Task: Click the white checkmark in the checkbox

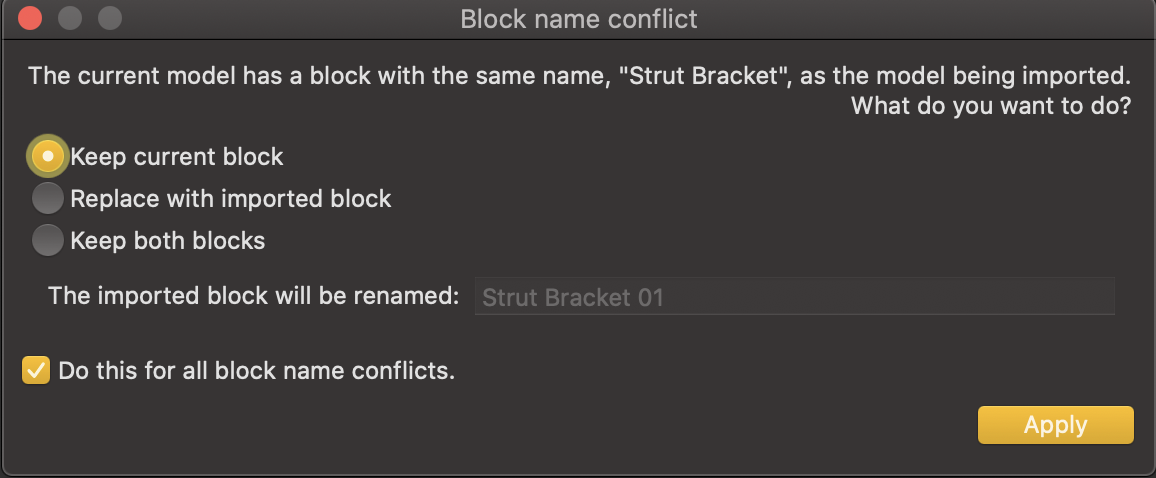Action: [x=35, y=371]
